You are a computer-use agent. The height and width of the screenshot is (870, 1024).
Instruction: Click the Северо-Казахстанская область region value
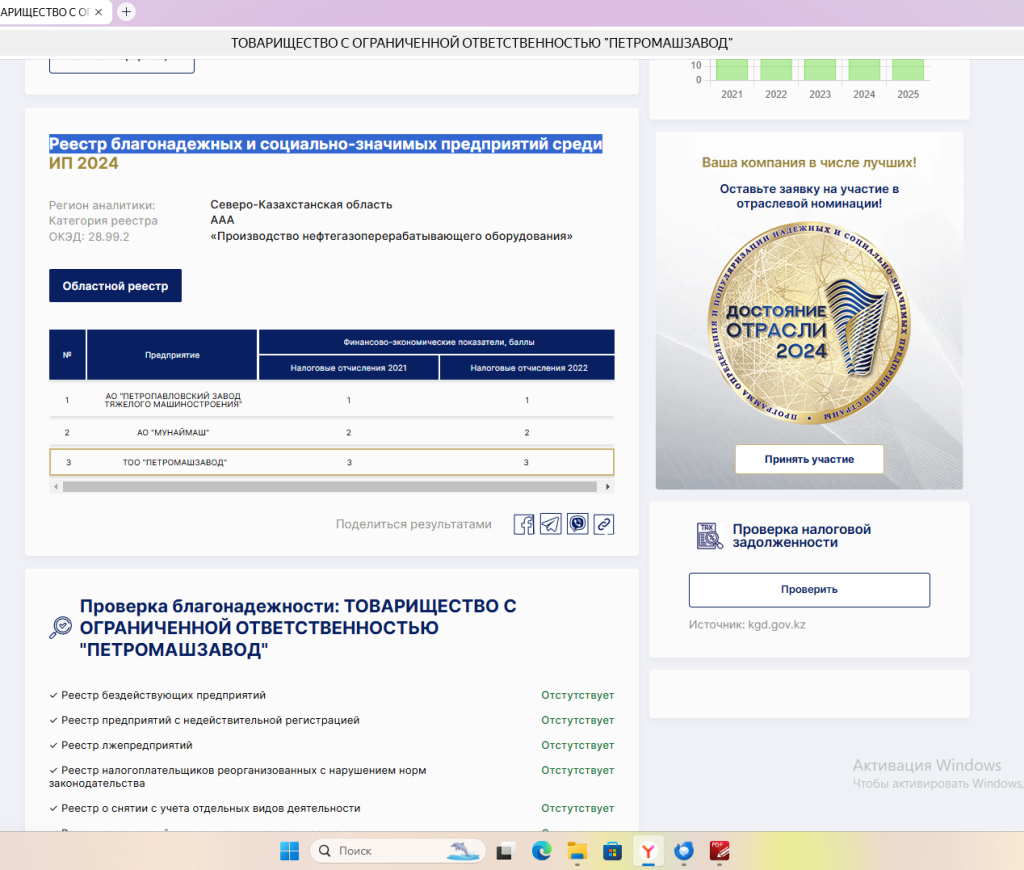pyautogui.click(x=301, y=204)
